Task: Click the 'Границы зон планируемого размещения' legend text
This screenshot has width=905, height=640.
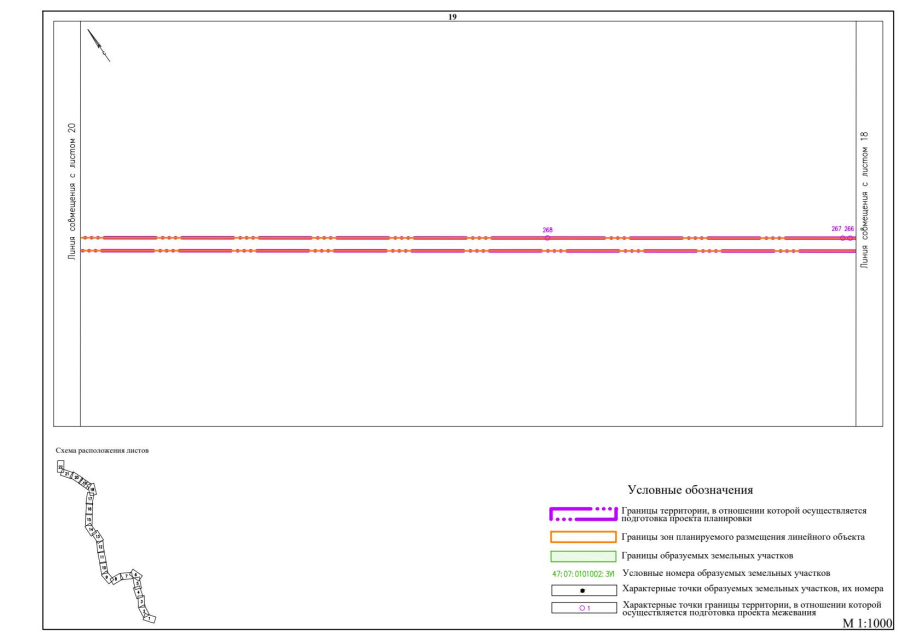Action: click(742, 537)
